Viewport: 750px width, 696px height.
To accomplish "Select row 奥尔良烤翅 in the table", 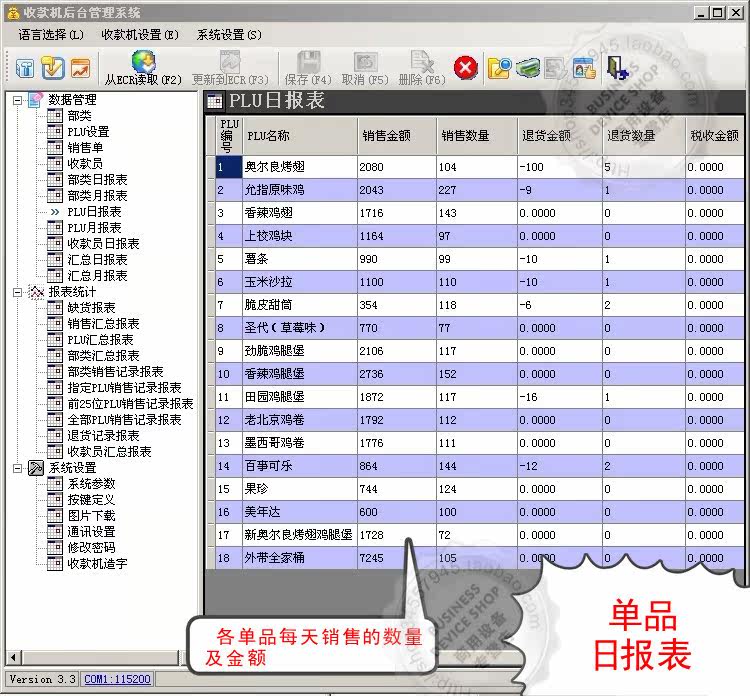I will coord(479,167).
